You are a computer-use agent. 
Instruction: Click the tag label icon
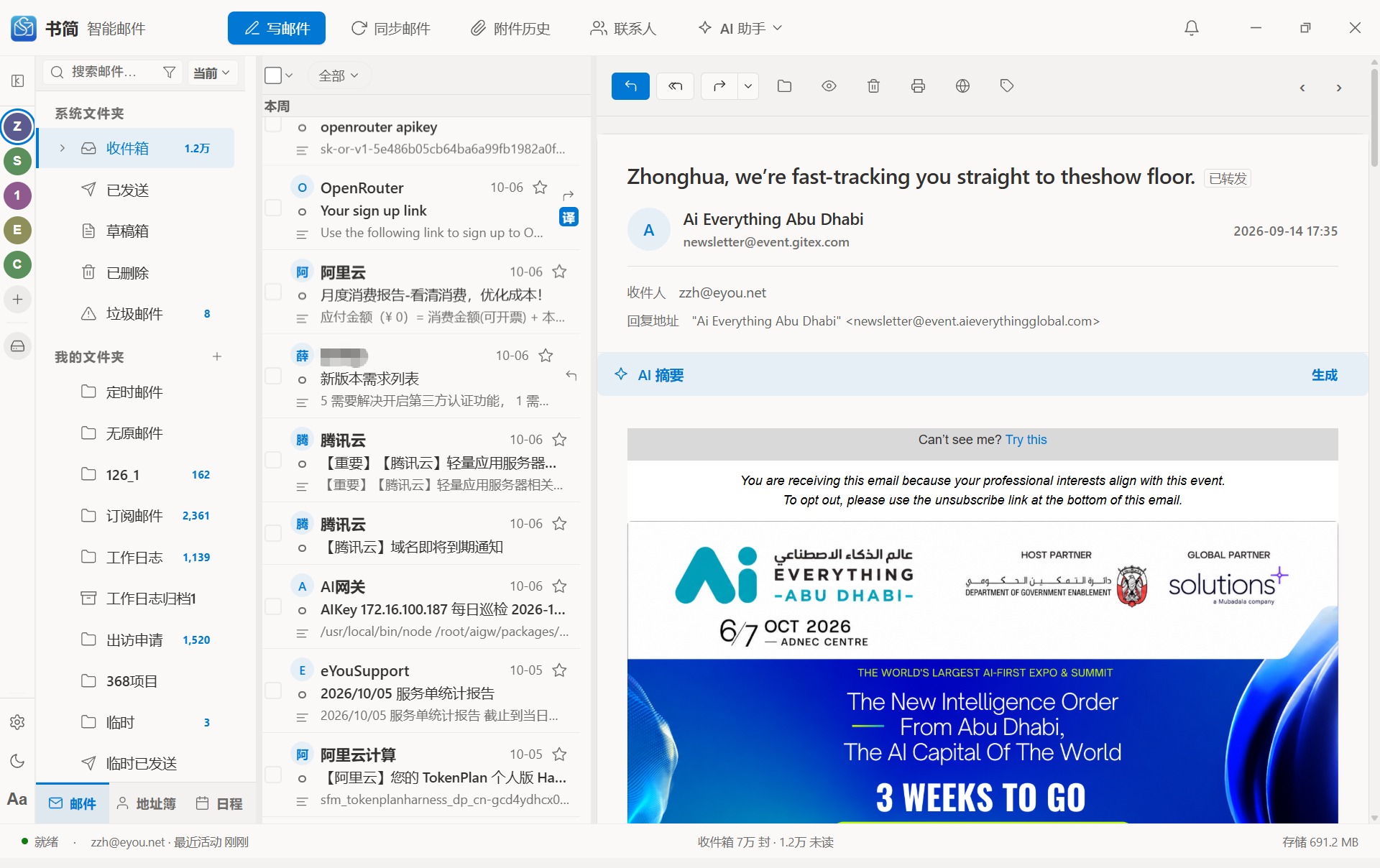point(1007,86)
